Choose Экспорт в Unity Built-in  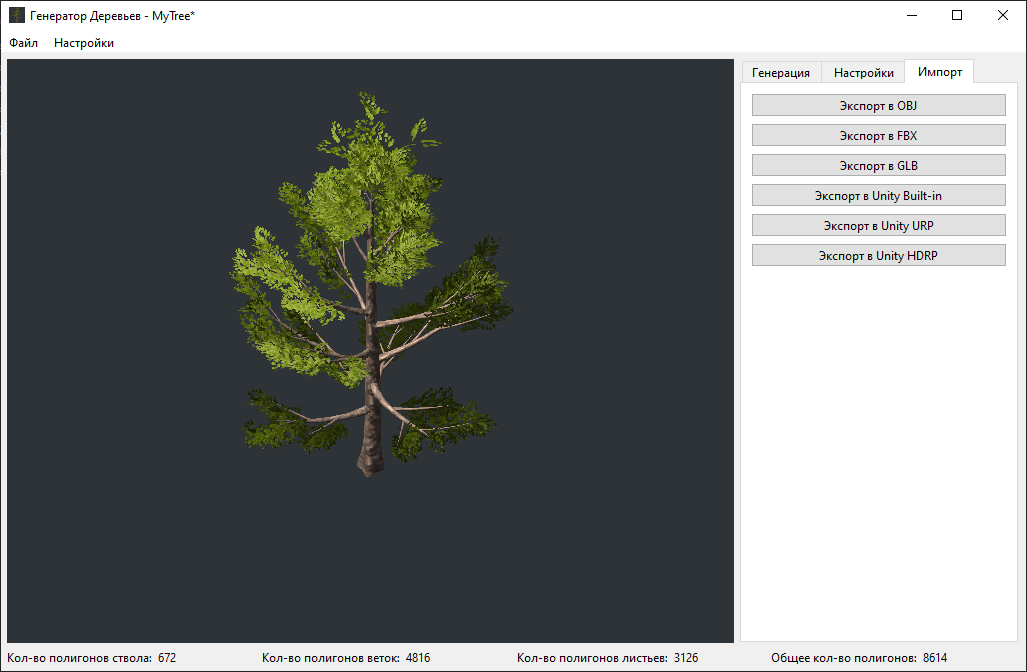[878, 195]
